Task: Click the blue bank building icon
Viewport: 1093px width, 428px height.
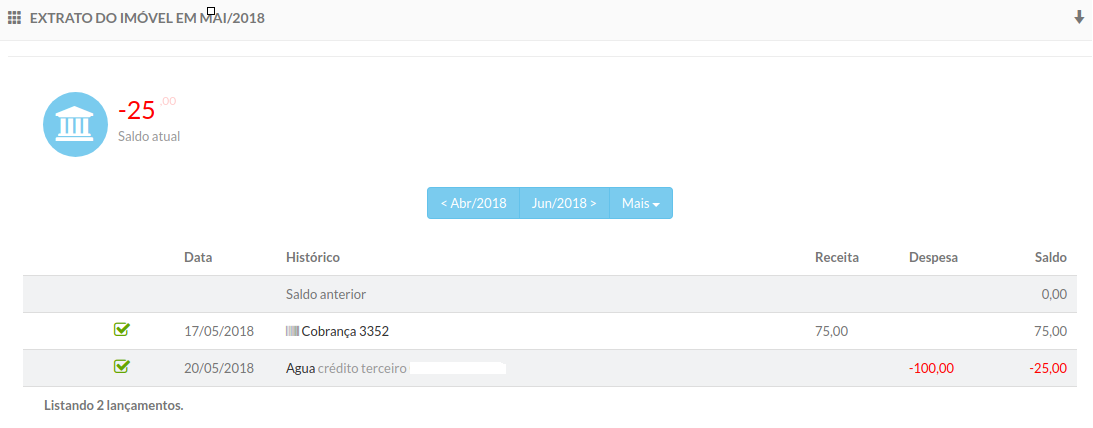Action: pyautogui.click(x=75, y=125)
